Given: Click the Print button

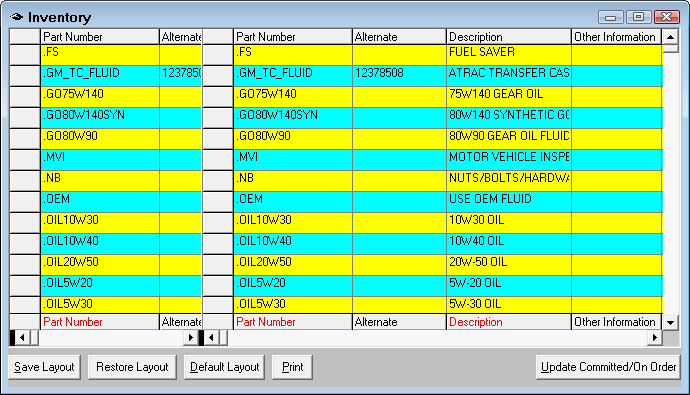Looking at the screenshot, I should (292, 367).
